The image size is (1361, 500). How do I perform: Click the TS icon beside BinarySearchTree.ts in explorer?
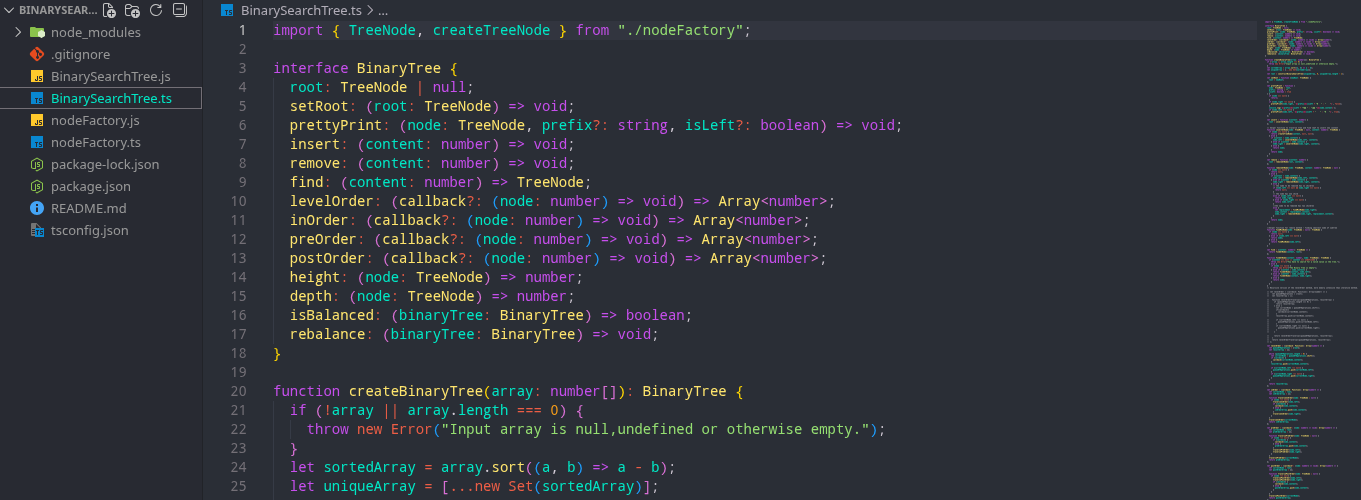click(x=37, y=98)
